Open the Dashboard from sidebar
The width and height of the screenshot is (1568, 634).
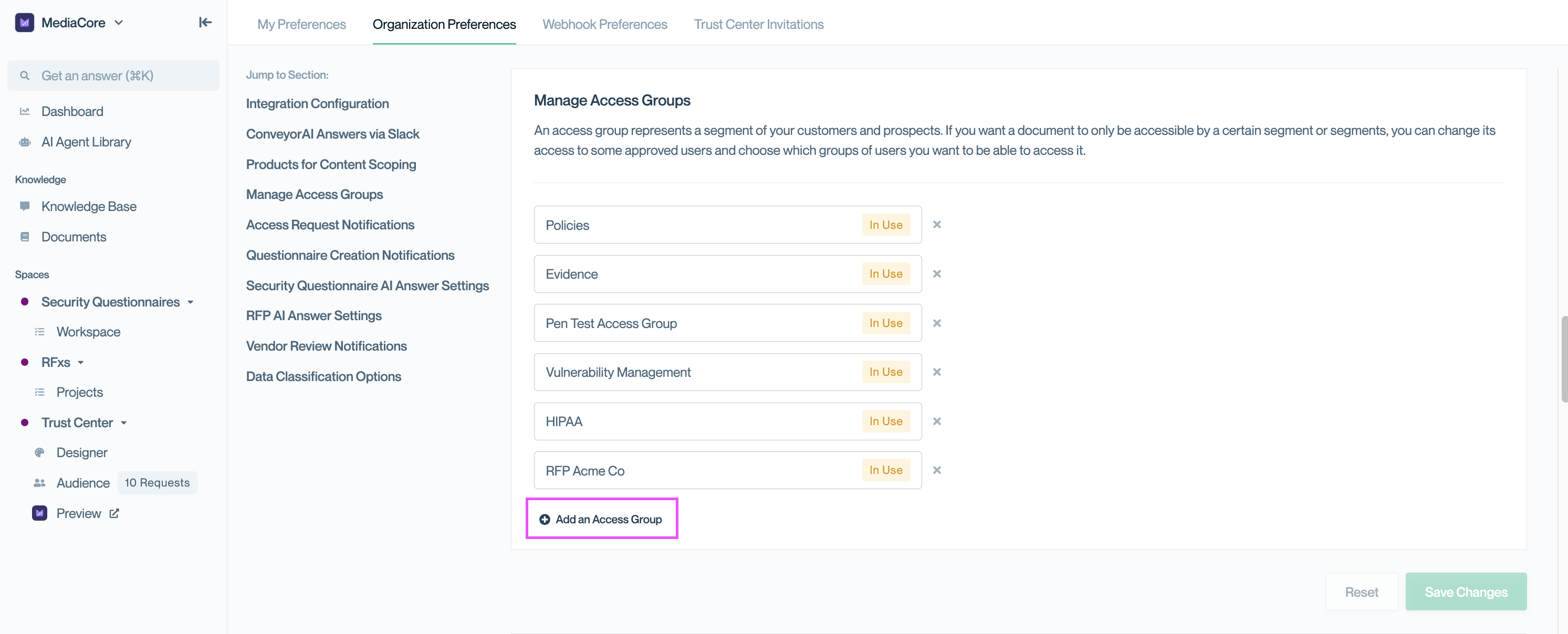click(72, 111)
